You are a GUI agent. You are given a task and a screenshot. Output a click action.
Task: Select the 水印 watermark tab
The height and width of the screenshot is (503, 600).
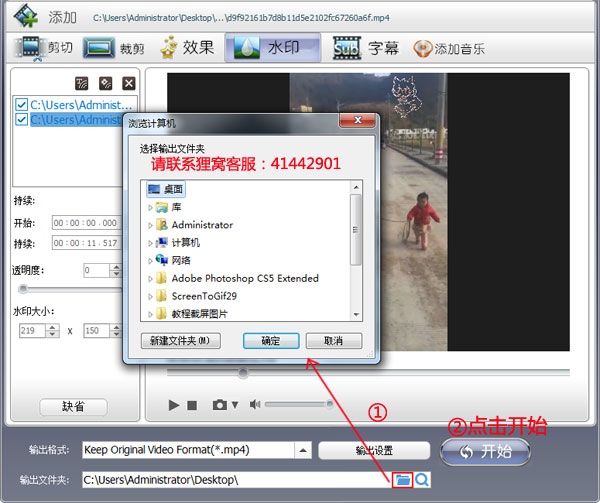(272, 47)
